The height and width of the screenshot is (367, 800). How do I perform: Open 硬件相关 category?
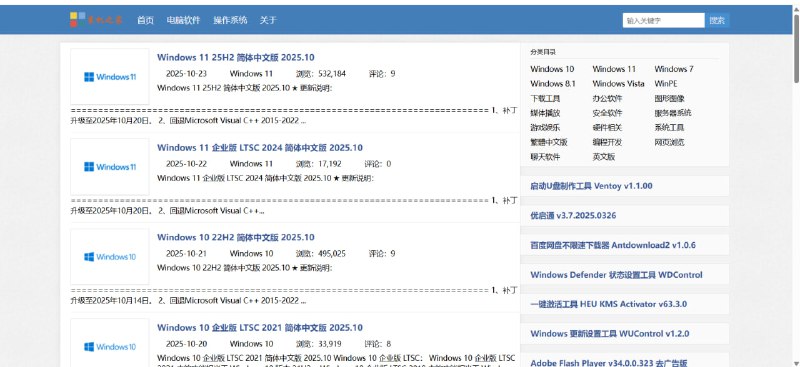click(x=607, y=128)
